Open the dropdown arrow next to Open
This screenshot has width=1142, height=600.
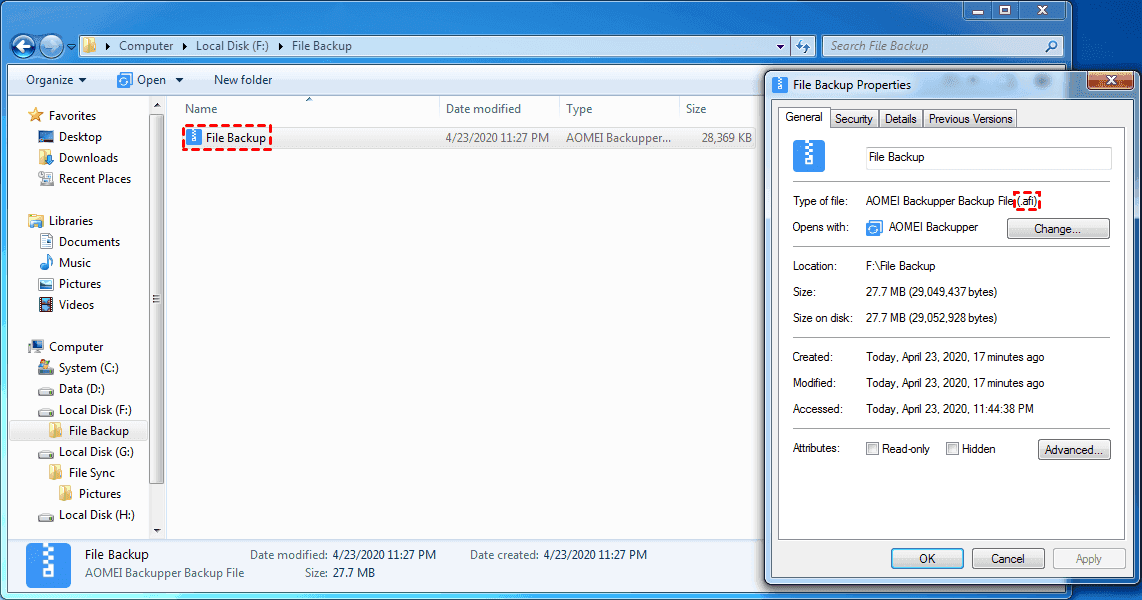pyautogui.click(x=180, y=80)
